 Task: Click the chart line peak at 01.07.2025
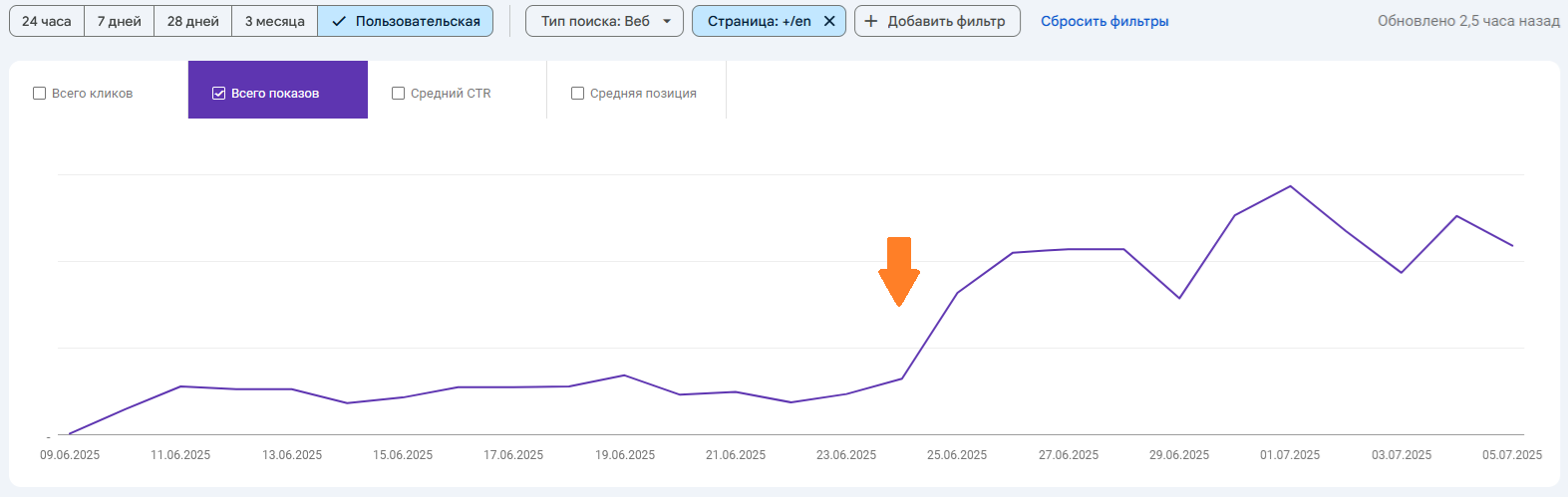[1291, 186]
